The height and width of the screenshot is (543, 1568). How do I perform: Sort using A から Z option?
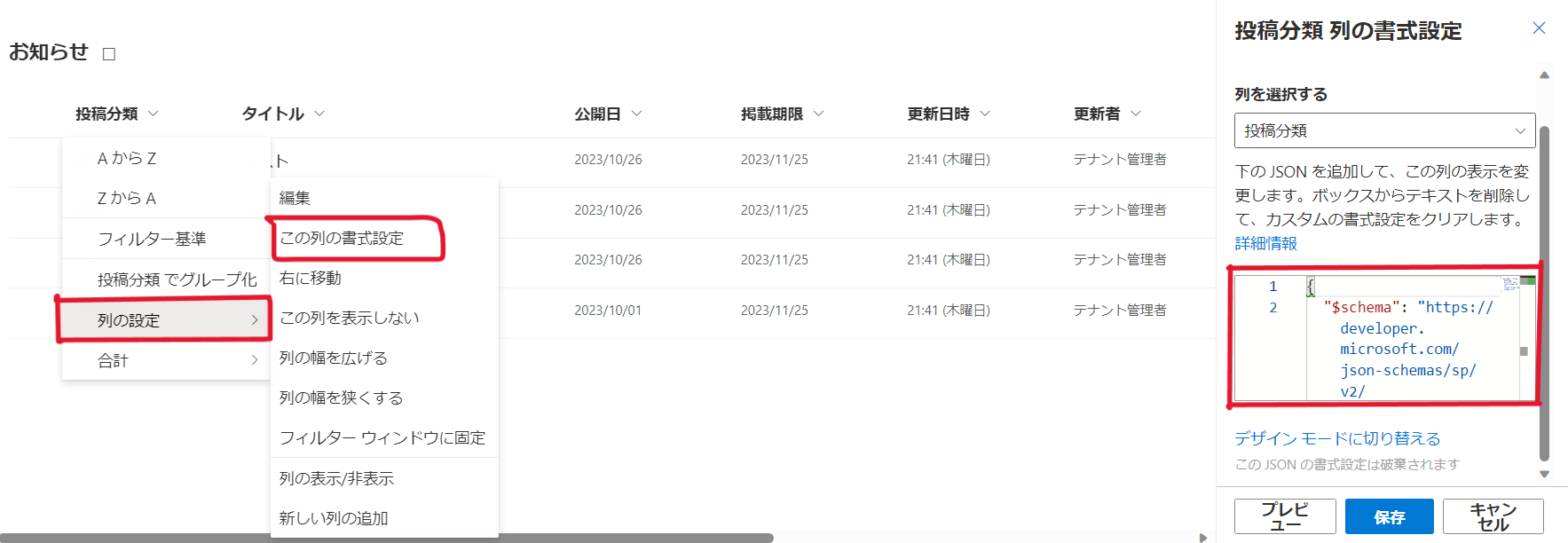point(127,158)
